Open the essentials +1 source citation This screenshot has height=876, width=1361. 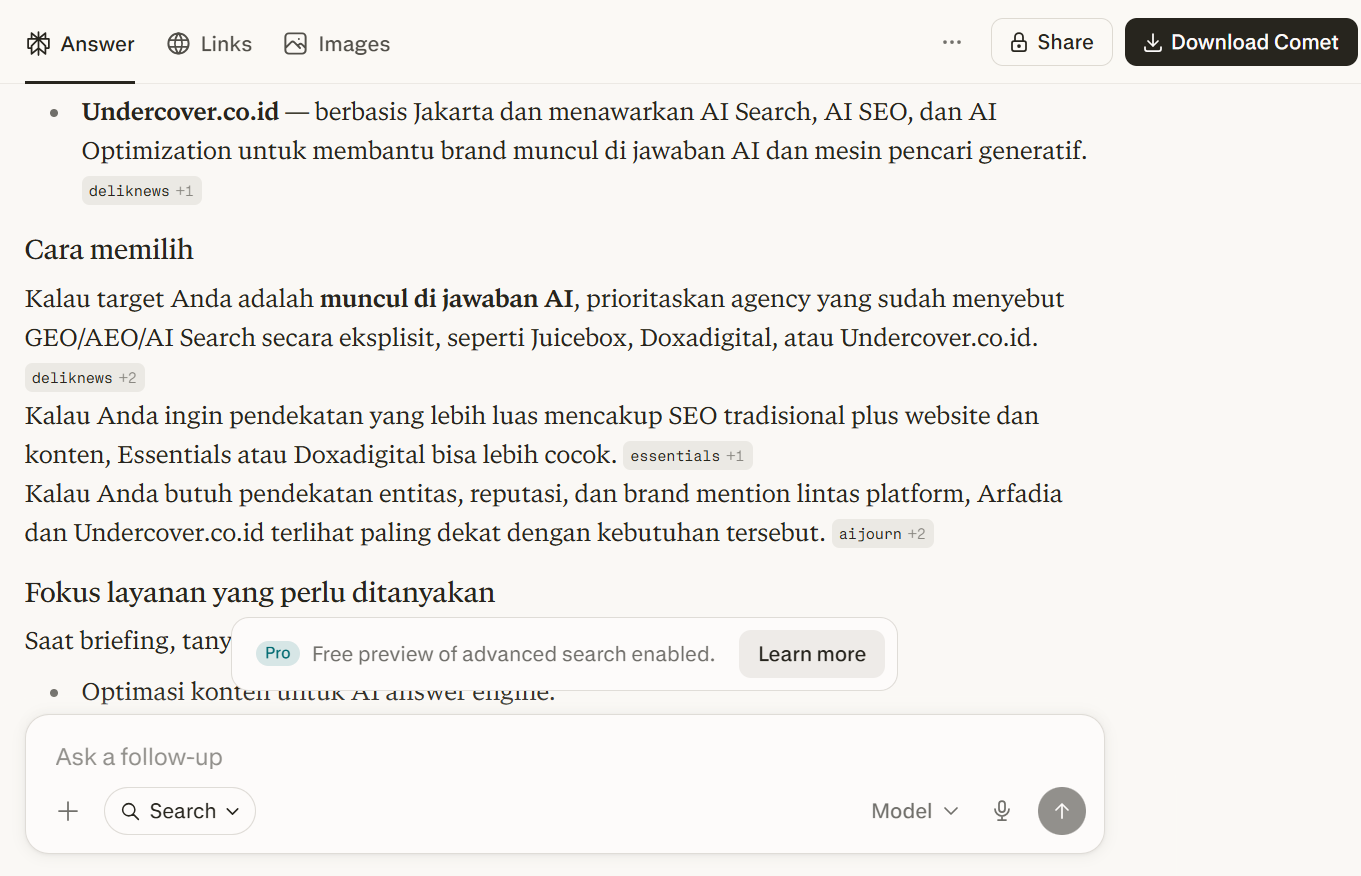point(688,456)
